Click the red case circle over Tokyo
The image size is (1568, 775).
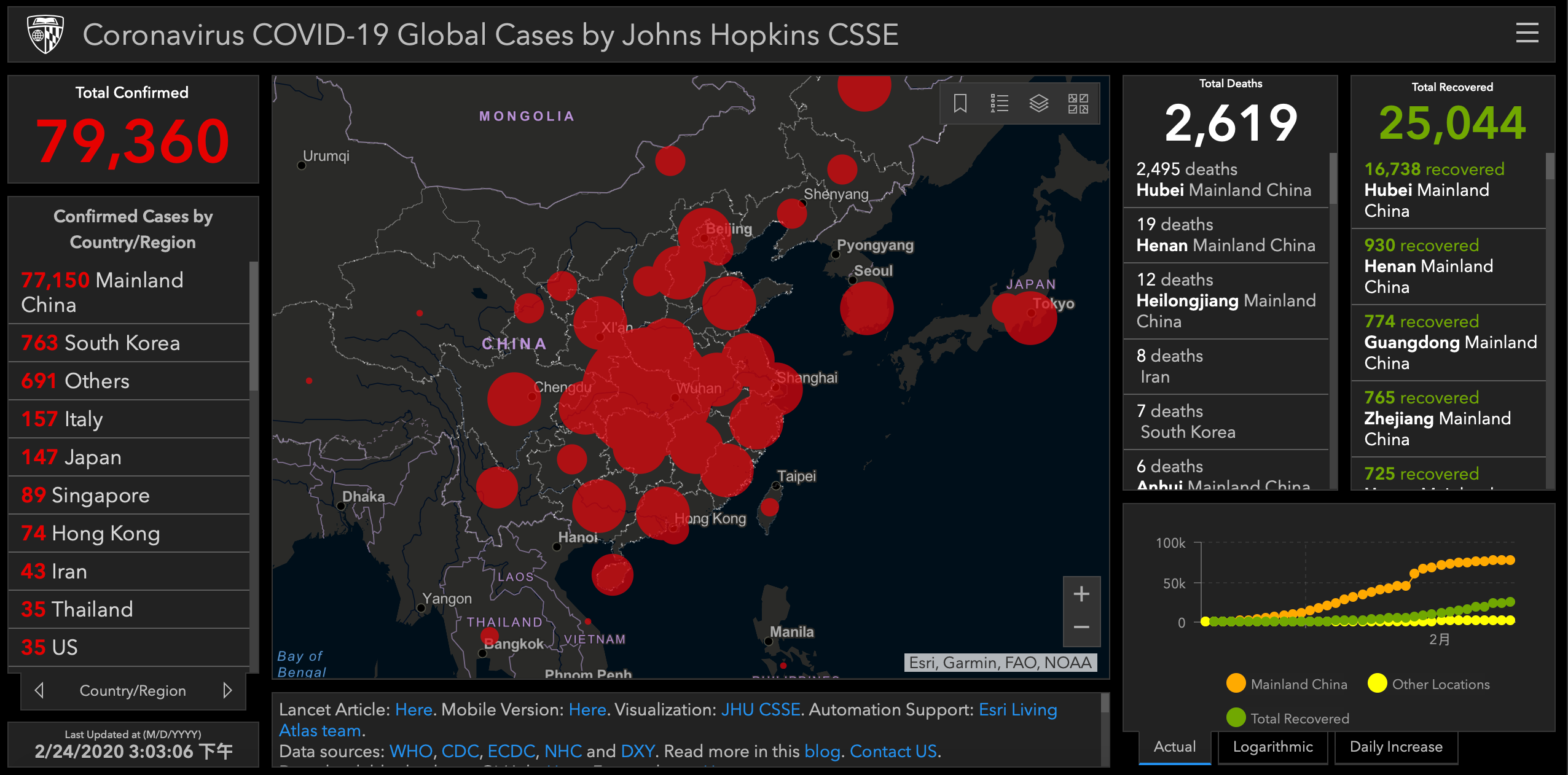click(x=1030, y=317)
